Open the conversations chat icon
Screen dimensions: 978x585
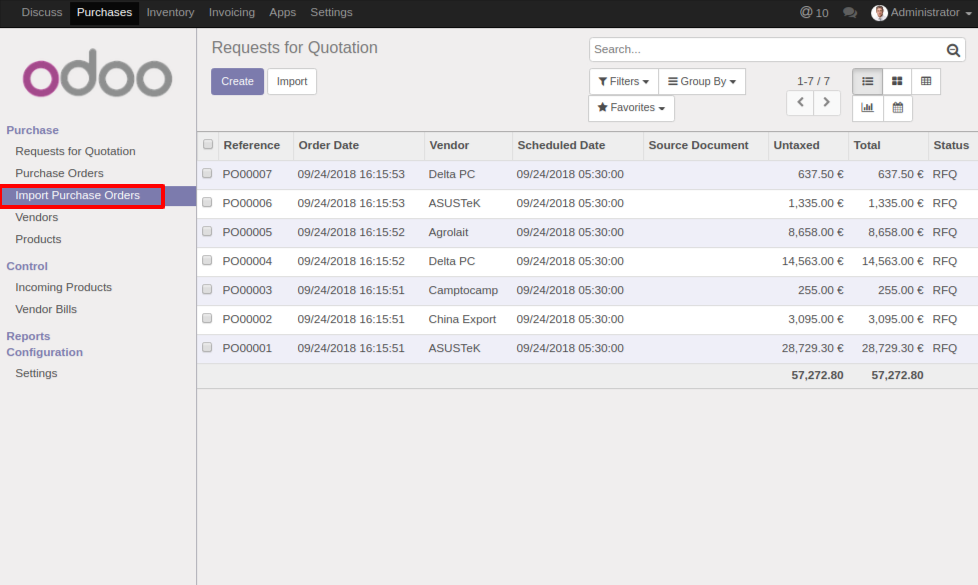tap(850, 13)
